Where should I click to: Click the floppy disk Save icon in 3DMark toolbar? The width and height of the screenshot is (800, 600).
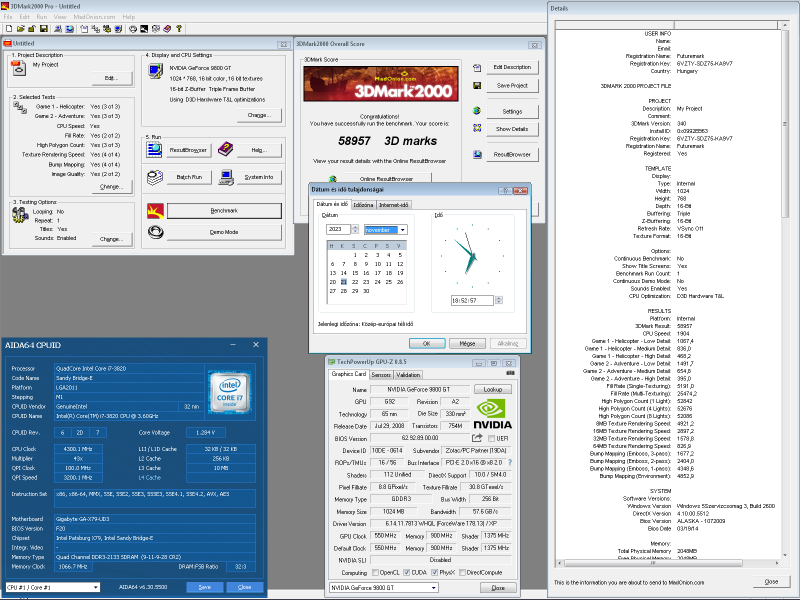click(43, 29)
